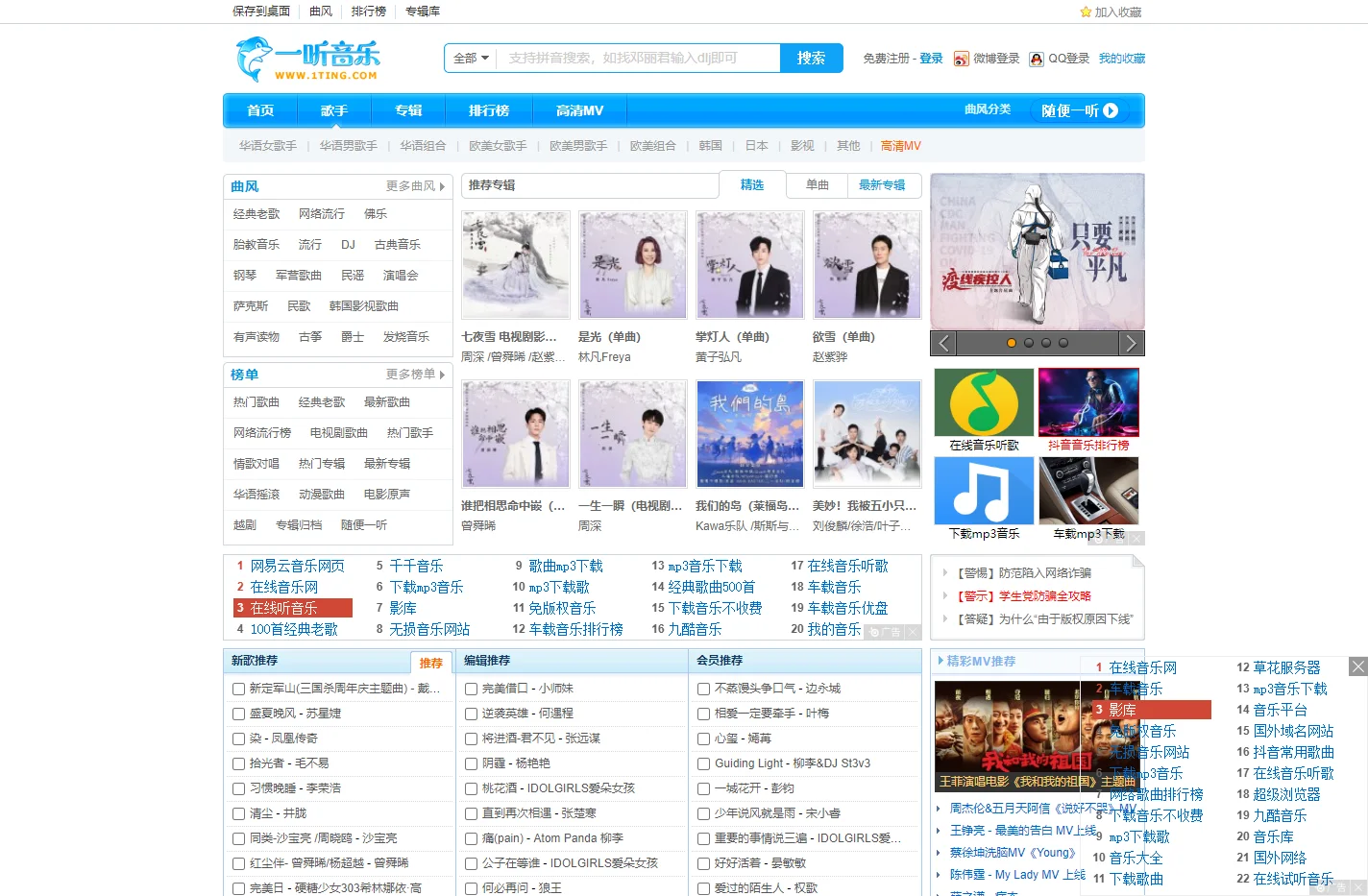Tick checkbox for Guiding Light song
This screenshot has height=896, width=1368.
704,763
